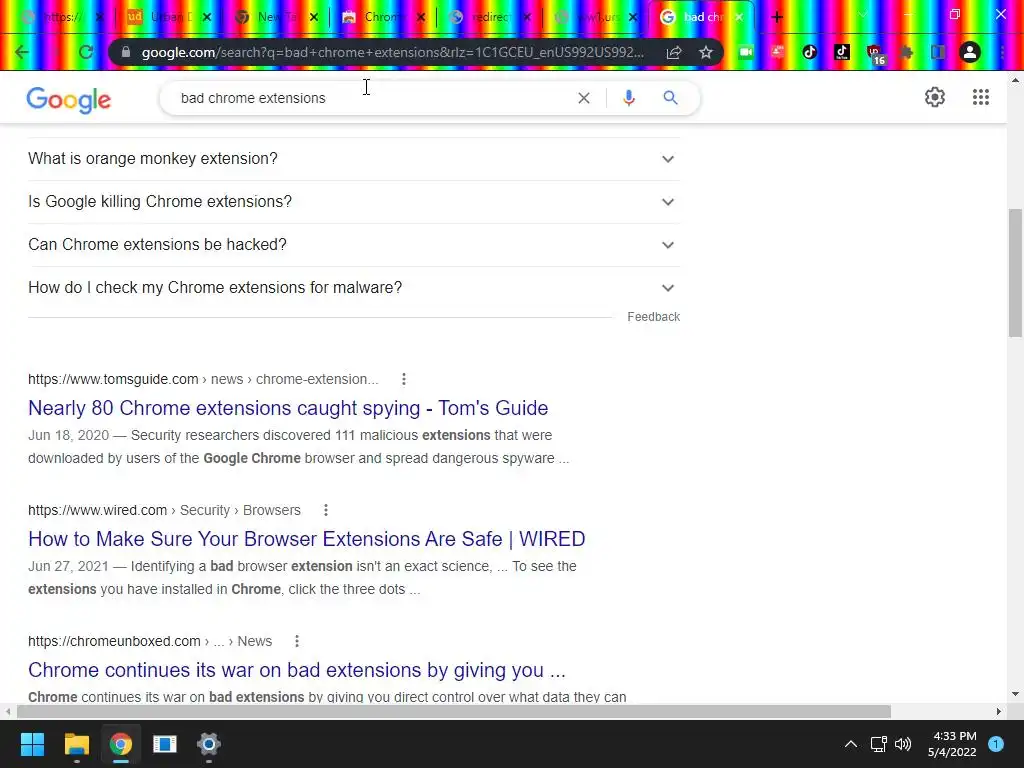The height and width of the screenshot is (768, 1024).
Task: Open the blue window app in taskbar
Action: [165, 744]
